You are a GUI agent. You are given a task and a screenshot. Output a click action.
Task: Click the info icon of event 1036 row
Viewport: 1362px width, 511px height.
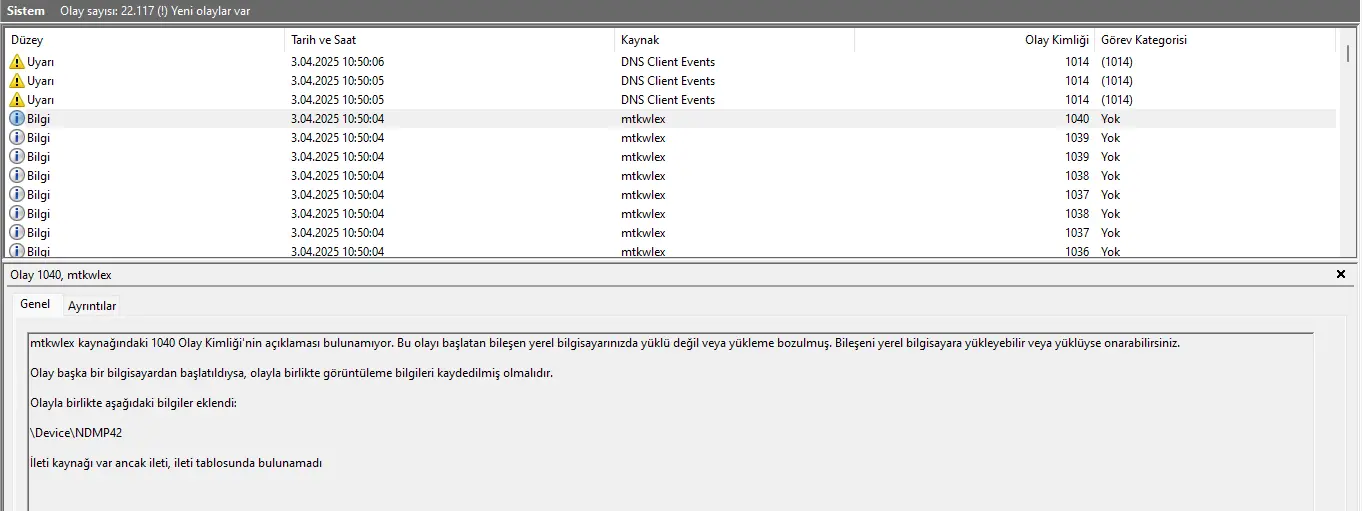pos(16,251)
